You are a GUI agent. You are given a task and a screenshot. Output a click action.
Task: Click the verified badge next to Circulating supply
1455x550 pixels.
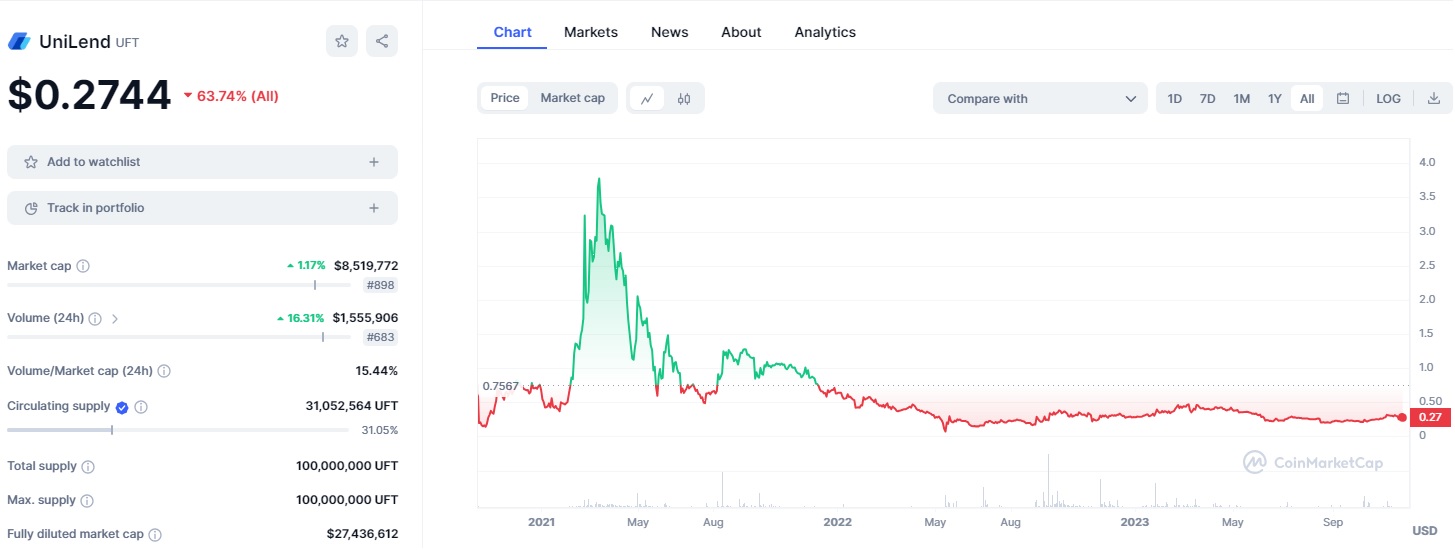122,407
